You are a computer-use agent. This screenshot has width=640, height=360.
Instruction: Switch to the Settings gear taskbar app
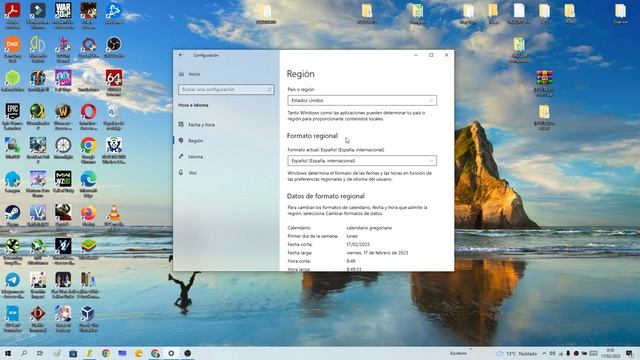click(171, 353)
